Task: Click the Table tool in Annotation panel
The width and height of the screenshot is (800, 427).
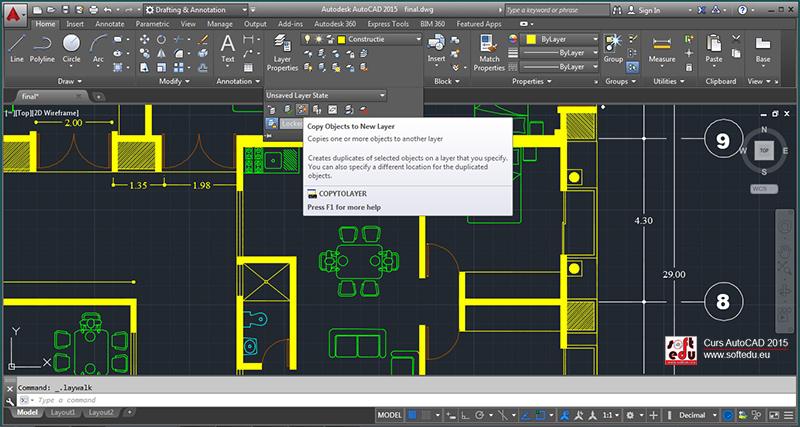Action: 248,67
